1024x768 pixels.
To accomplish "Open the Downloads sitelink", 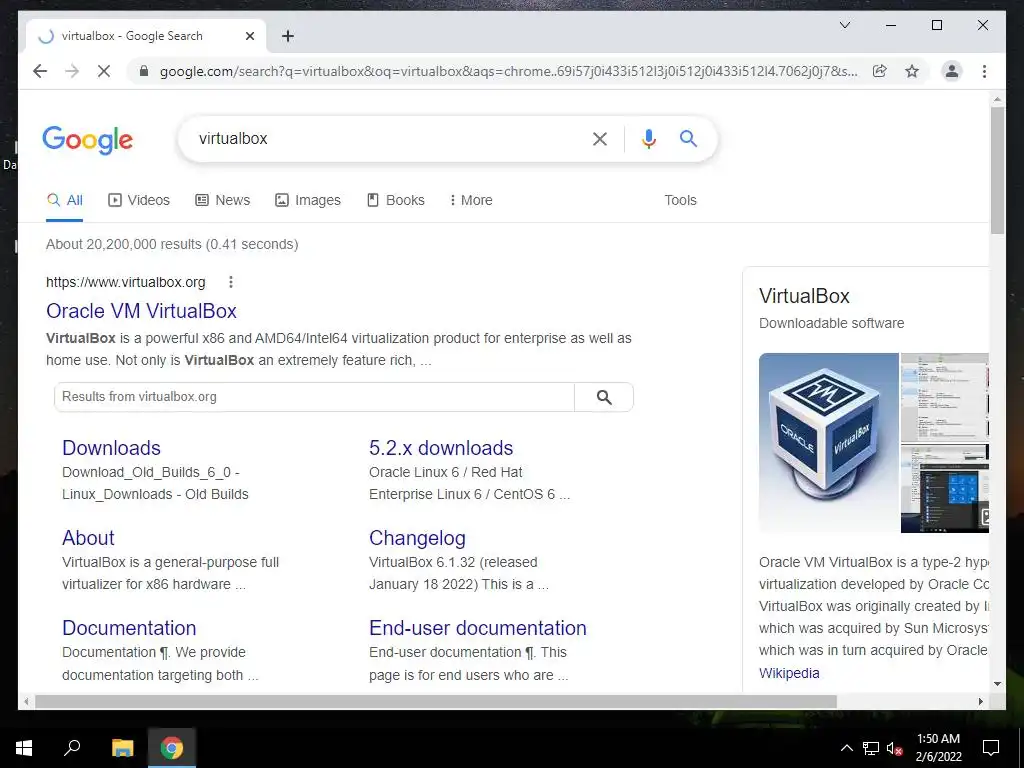I will coord(111,448).
